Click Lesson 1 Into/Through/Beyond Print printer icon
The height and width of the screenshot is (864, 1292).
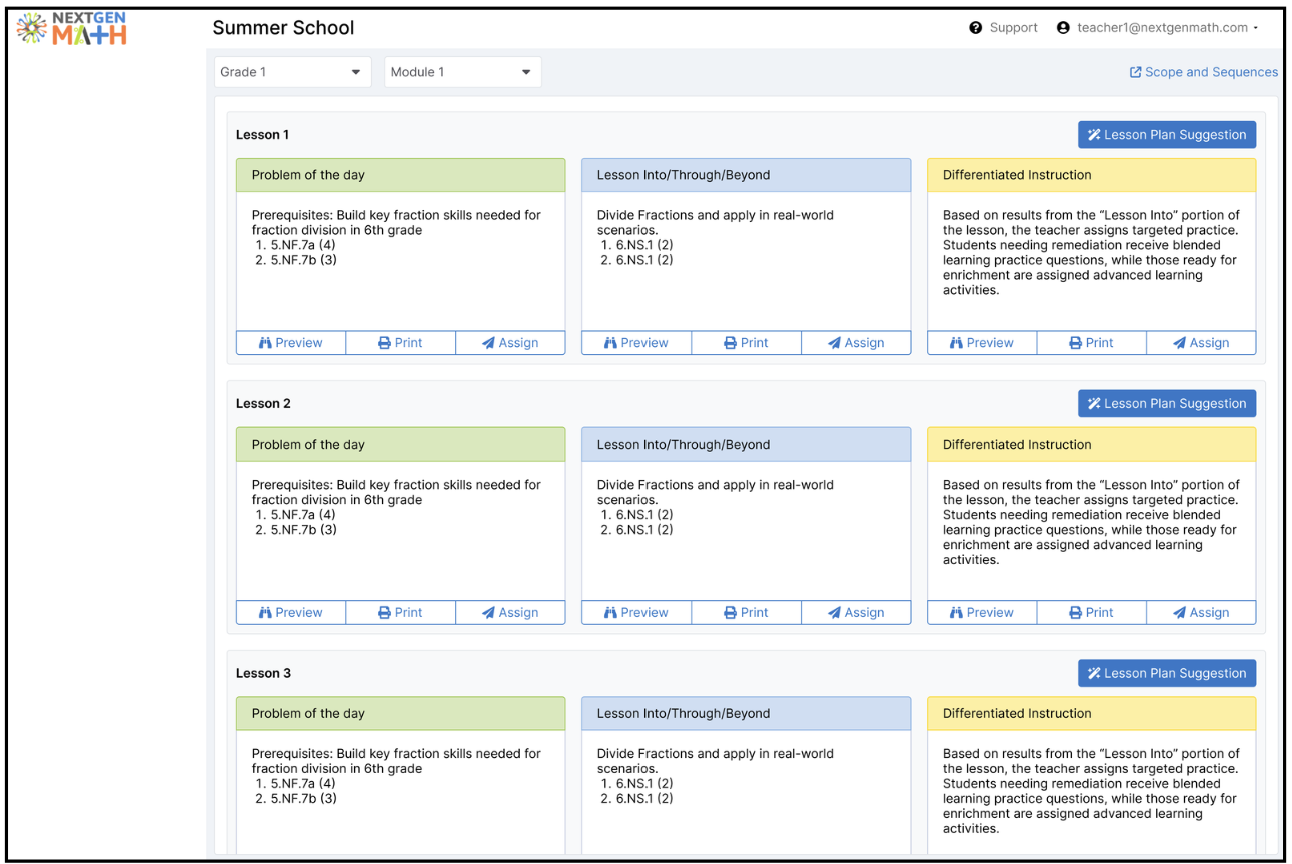pyautogui.click(x=730, y=343)
